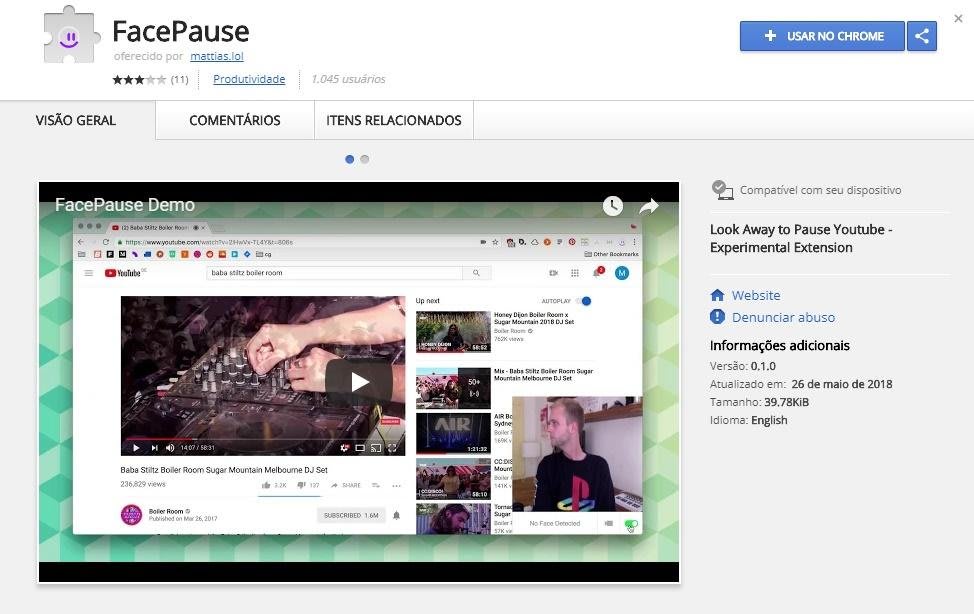Open the YouTube hamburger menu

tap(89, 273)
